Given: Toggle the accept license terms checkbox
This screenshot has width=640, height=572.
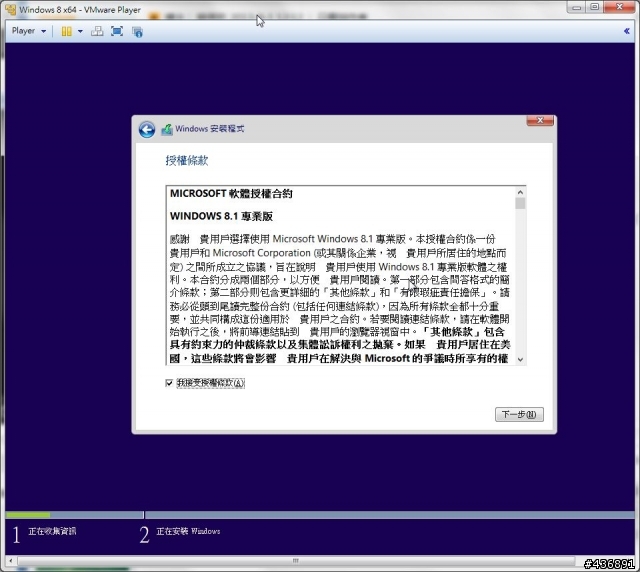Looking at the screenshot, I should 169,383.
